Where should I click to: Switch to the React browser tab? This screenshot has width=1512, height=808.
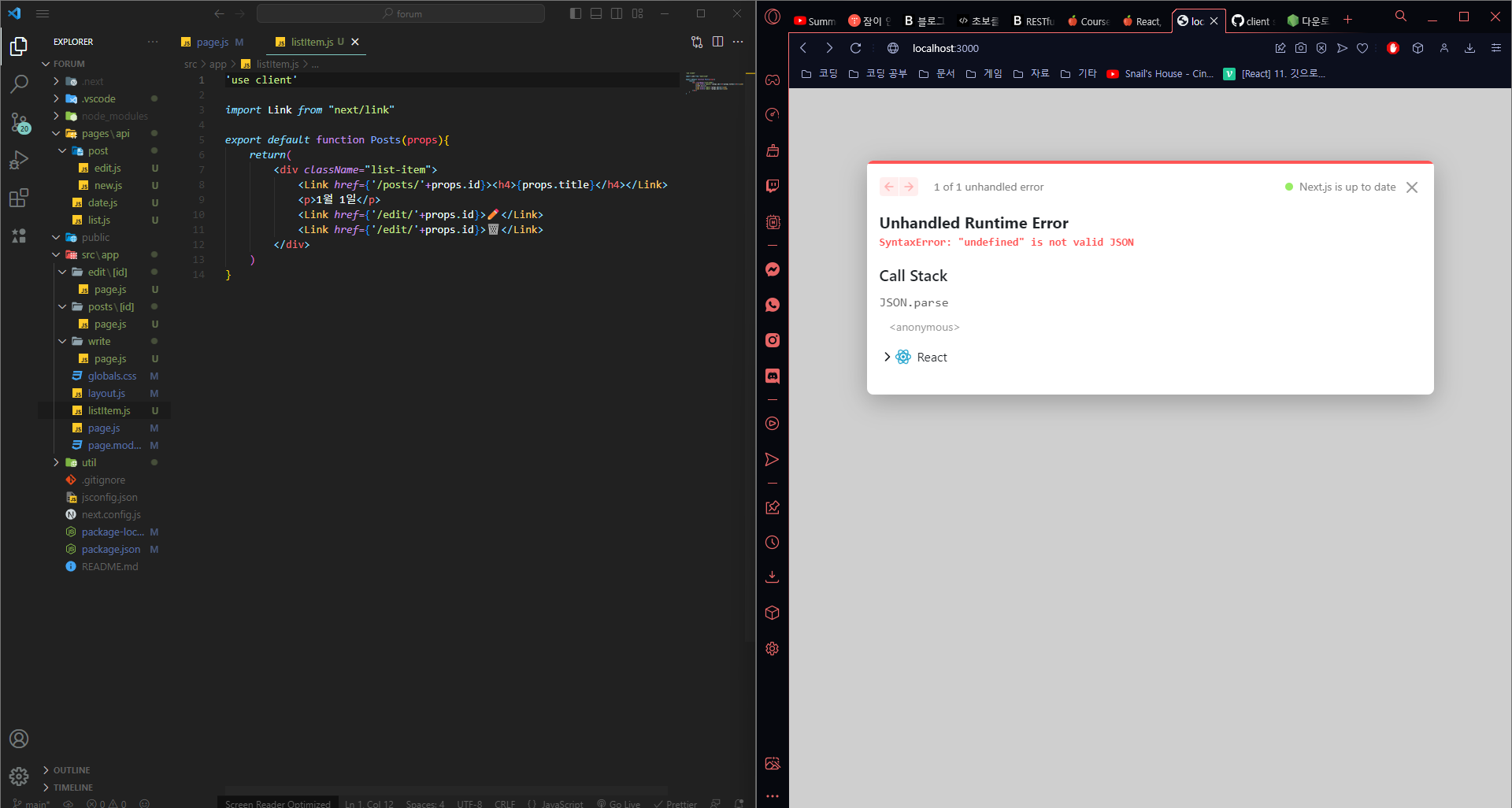pyautogui.click(x=1142, y=21)
